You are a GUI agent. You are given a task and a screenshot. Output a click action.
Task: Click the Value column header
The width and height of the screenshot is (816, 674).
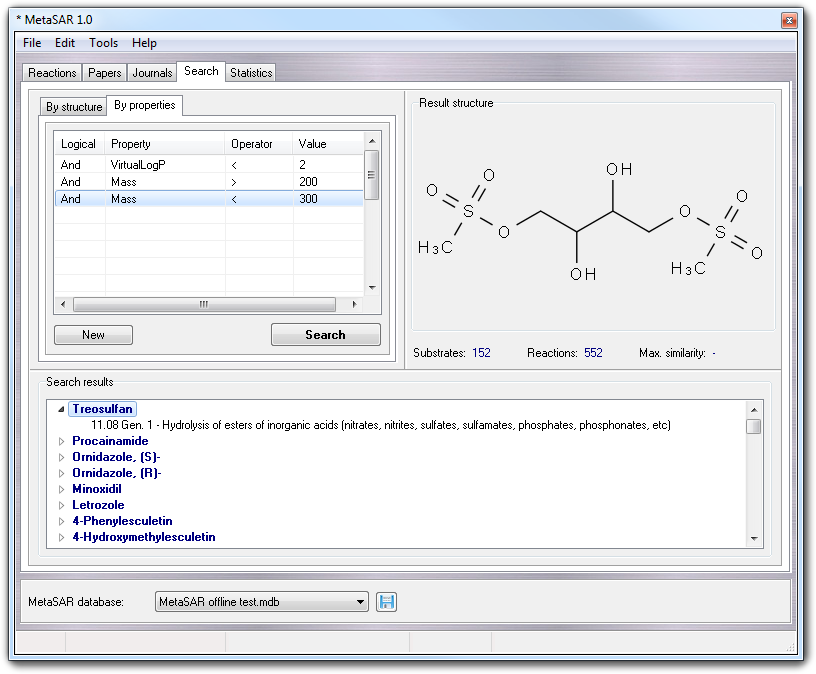tap(313, 144)
